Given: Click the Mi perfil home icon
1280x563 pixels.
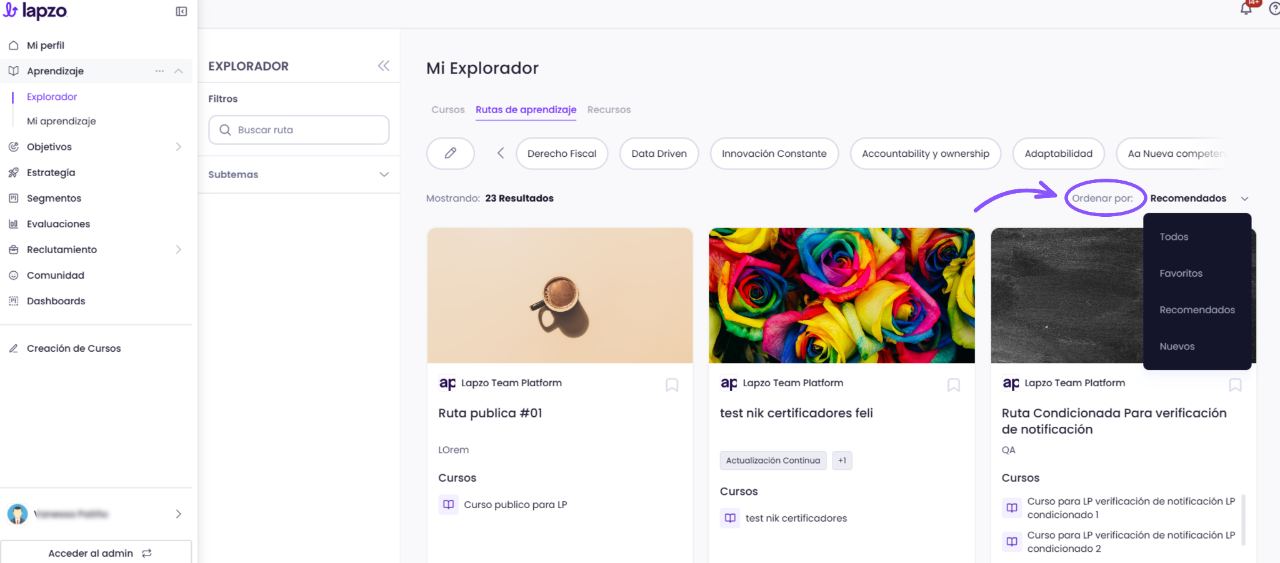Looking at the screenshot, I should coord(13,45).
